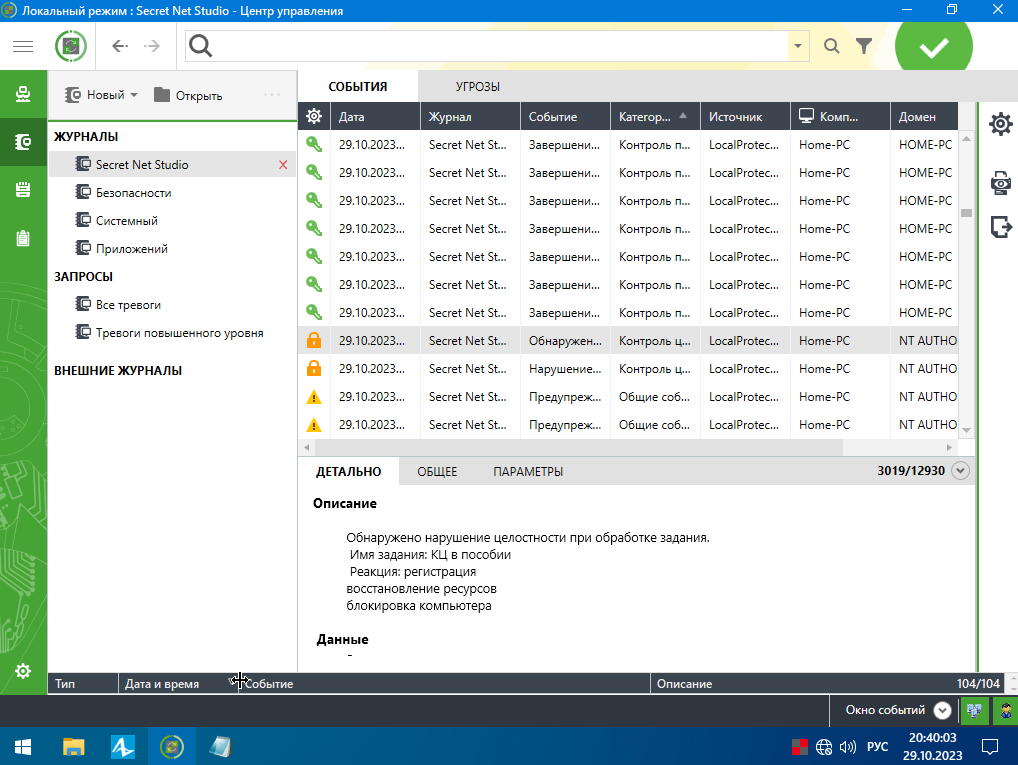
Task: Expand the search field dropdown arrow
Action: (798, 46)
